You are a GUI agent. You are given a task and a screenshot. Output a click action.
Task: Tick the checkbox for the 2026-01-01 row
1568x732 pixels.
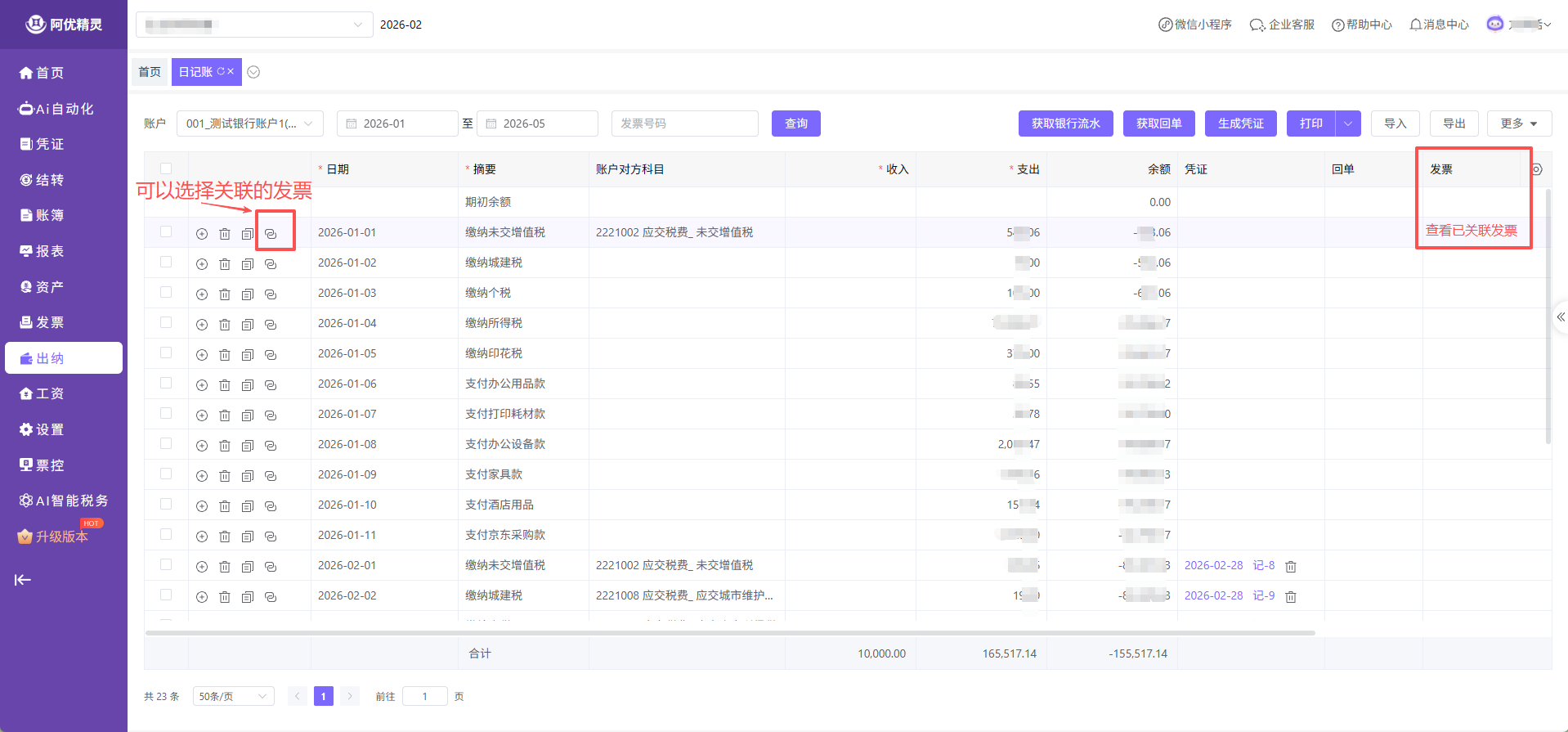pos(166,231)
